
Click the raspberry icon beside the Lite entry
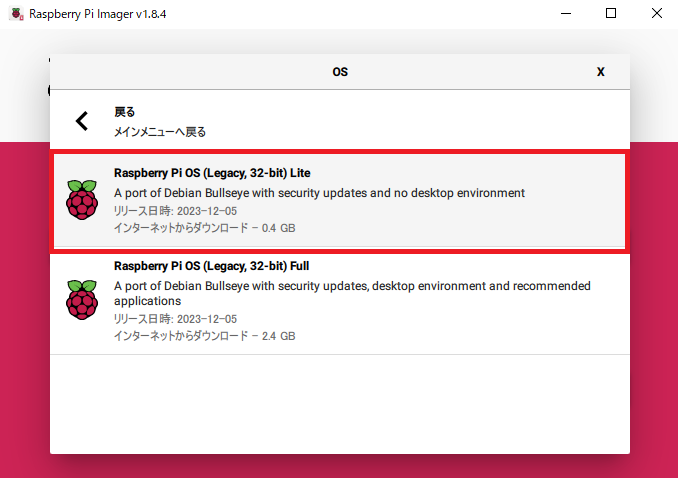click(82, 199)
